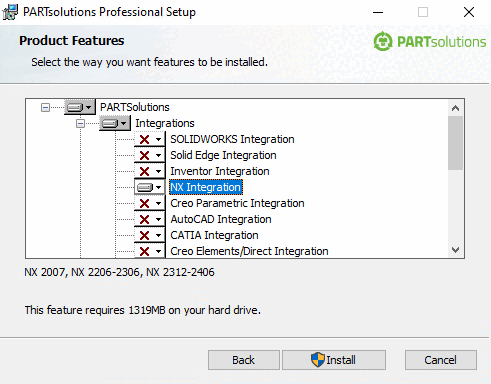
Task: Go Back to previous setup step
Action: pos(244,360)
